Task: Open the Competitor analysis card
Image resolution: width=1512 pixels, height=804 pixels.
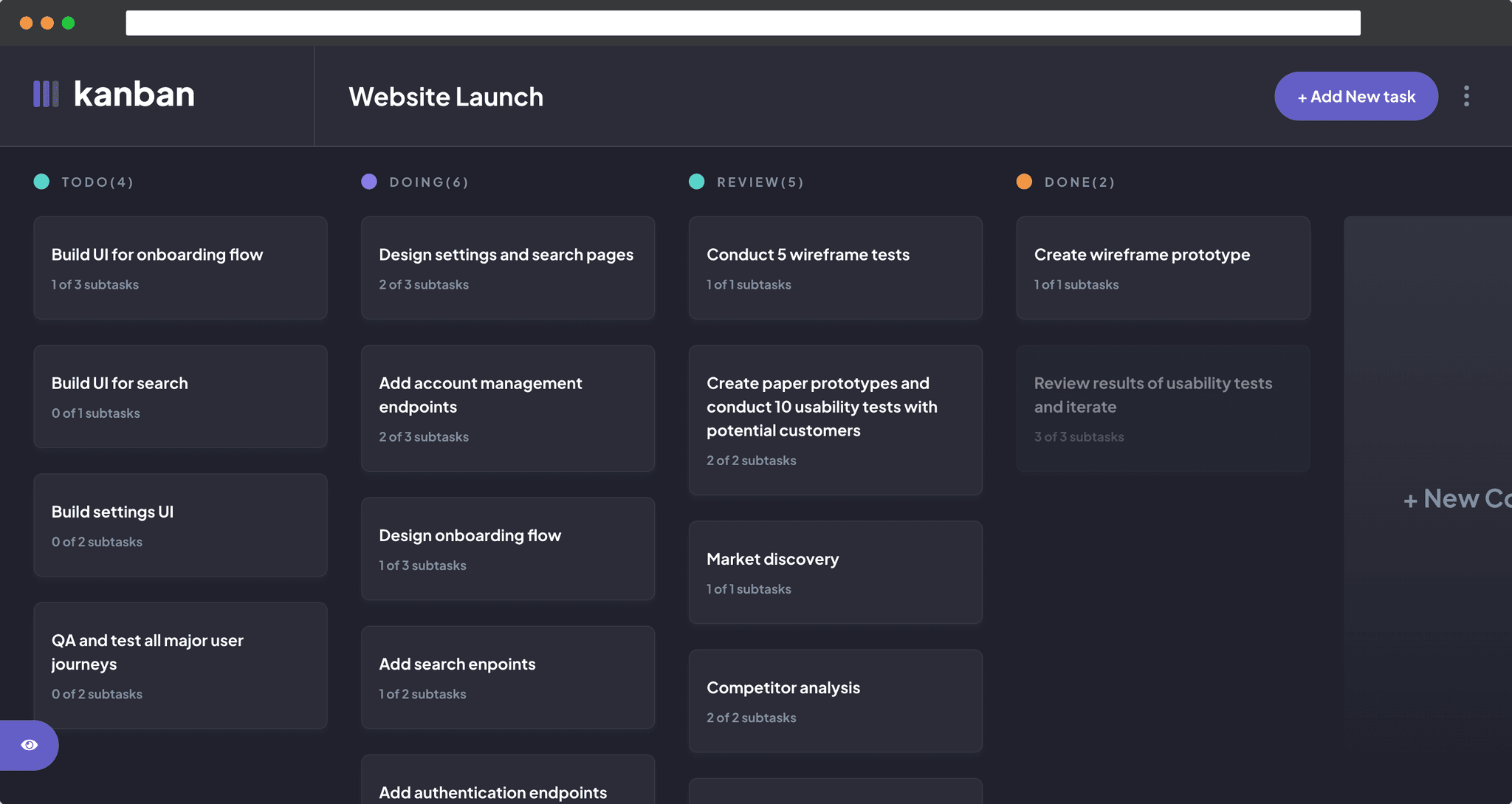Action: [x=835, y=701]
